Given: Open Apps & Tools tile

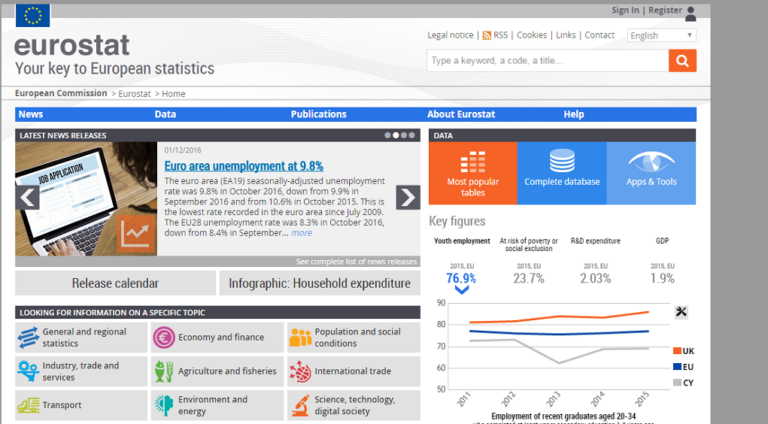Looking at the screenshot, I should point(651,173).
